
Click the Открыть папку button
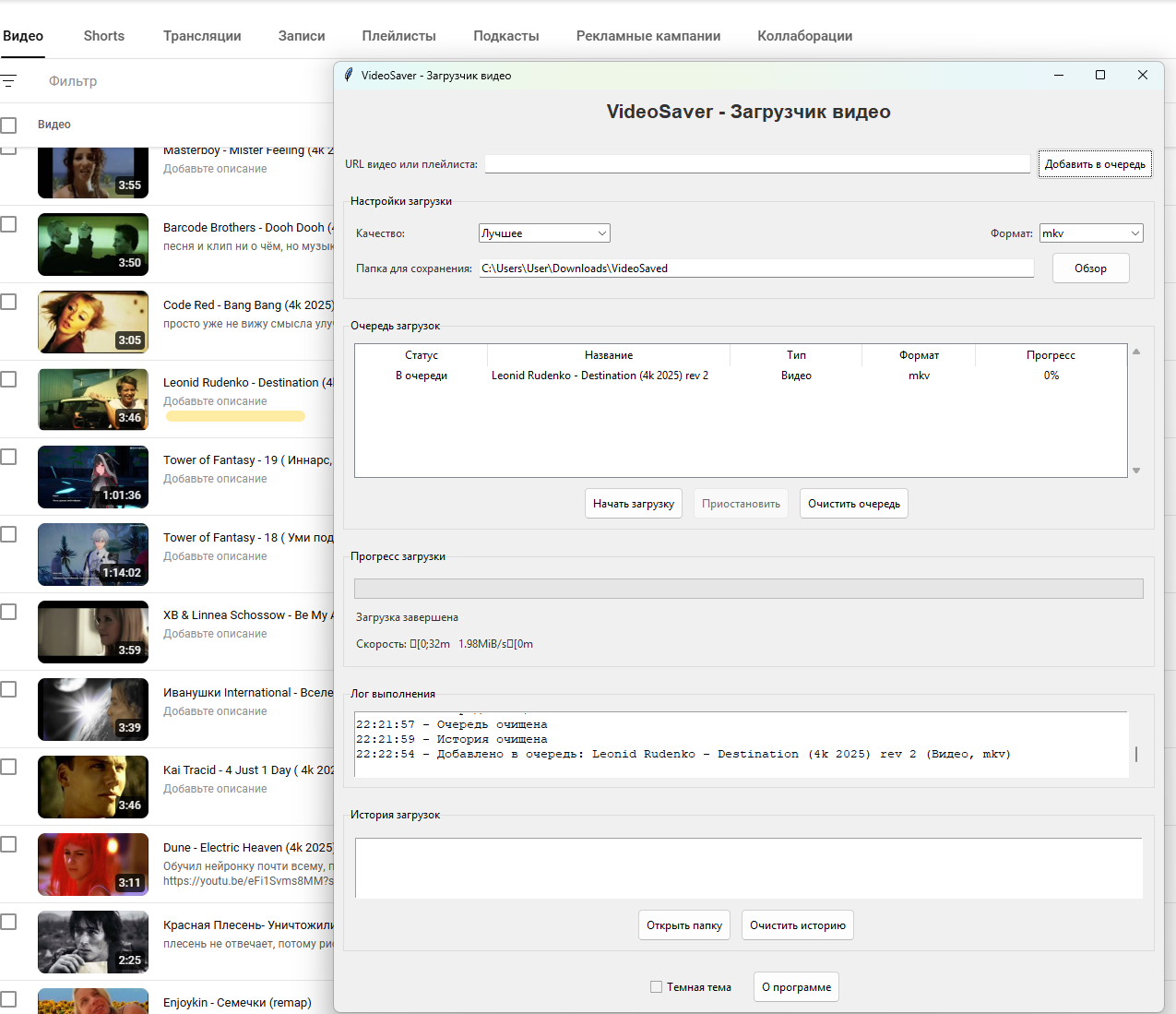(684, 925)
